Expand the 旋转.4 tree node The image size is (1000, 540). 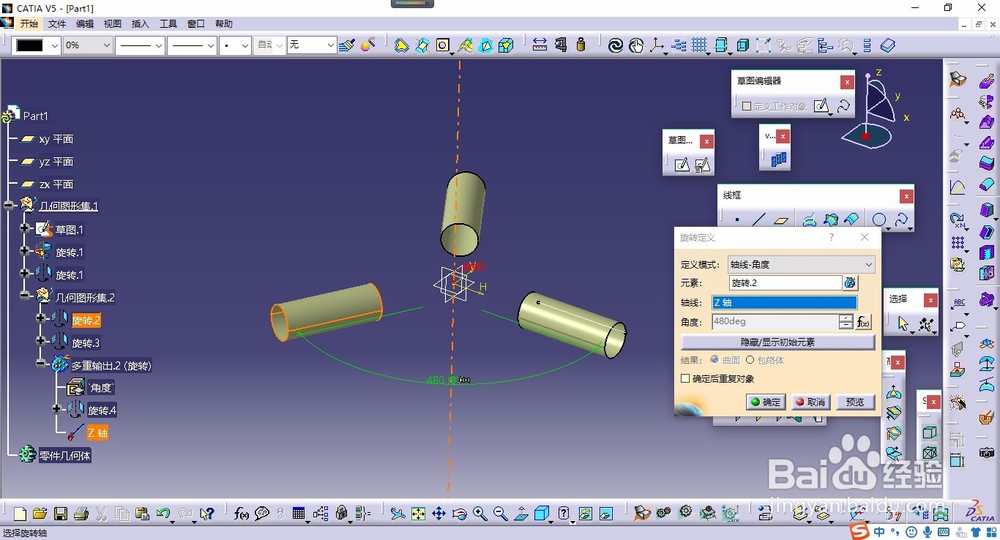[57, 409]
